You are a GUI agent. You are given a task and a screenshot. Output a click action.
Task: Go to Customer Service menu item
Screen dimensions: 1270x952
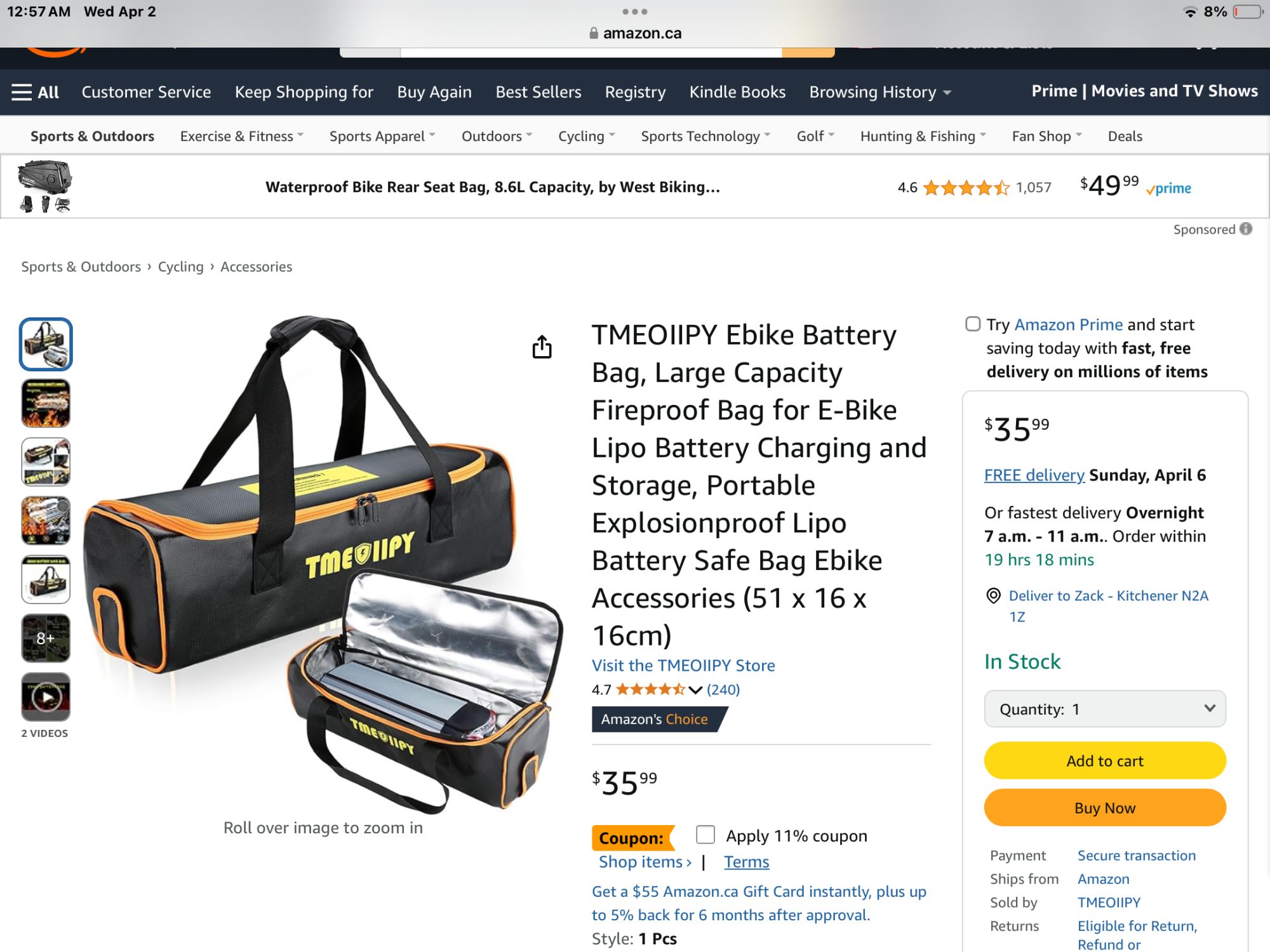pos(146,92)
